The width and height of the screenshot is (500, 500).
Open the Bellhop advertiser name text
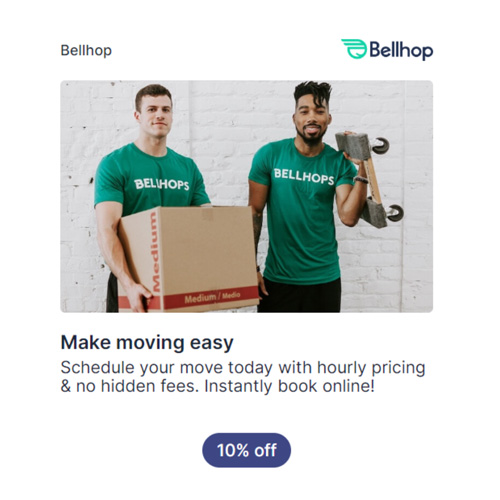click(86, 51)
